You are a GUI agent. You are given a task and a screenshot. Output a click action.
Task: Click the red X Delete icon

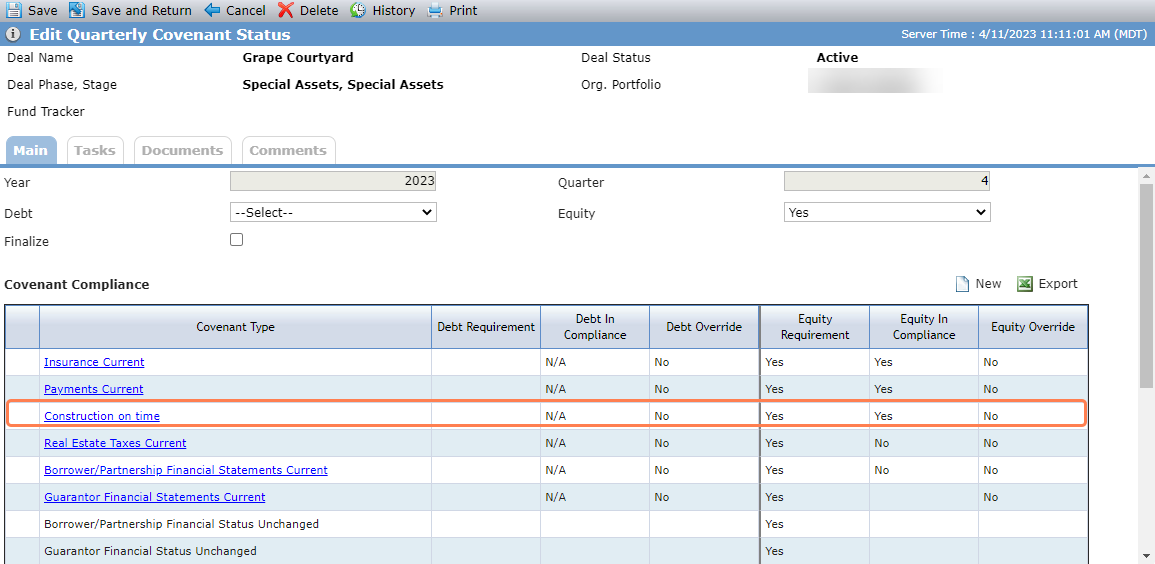[x=286, y=10]
